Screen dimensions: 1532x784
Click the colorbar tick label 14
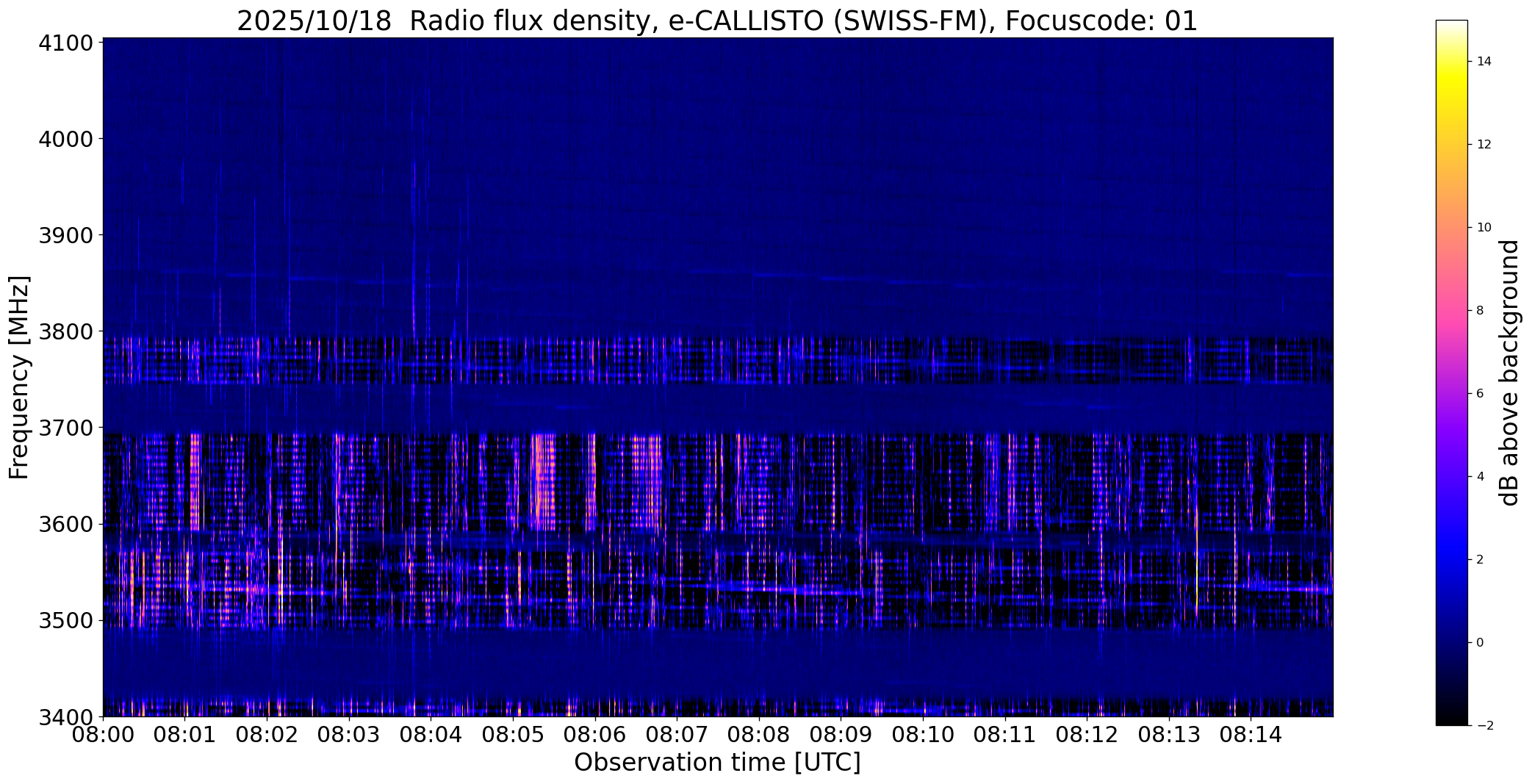1484,62
